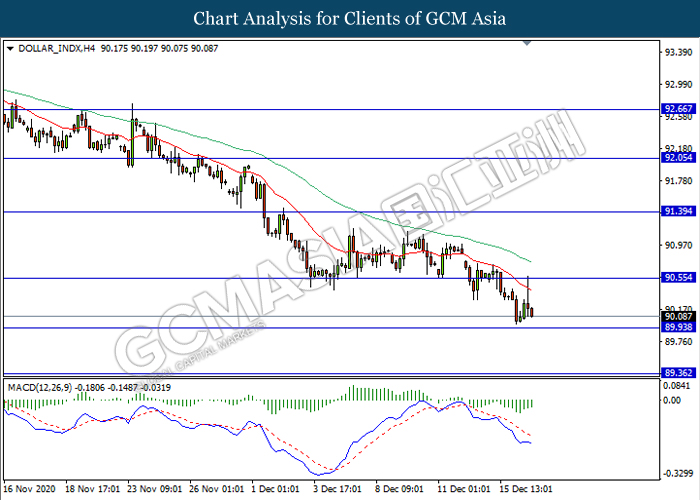Click the 16 Nov 2020 date label
The height and width of the screenshot is (500, 700).
(x=29, y=489)
